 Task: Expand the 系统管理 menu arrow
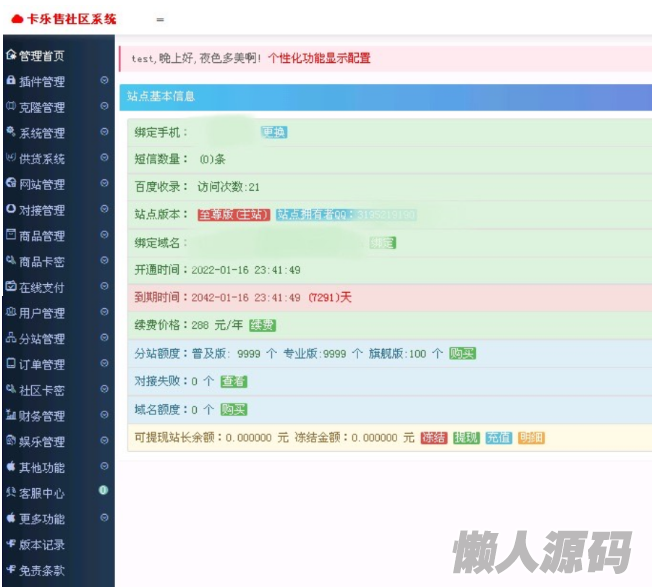pos(104,131)
